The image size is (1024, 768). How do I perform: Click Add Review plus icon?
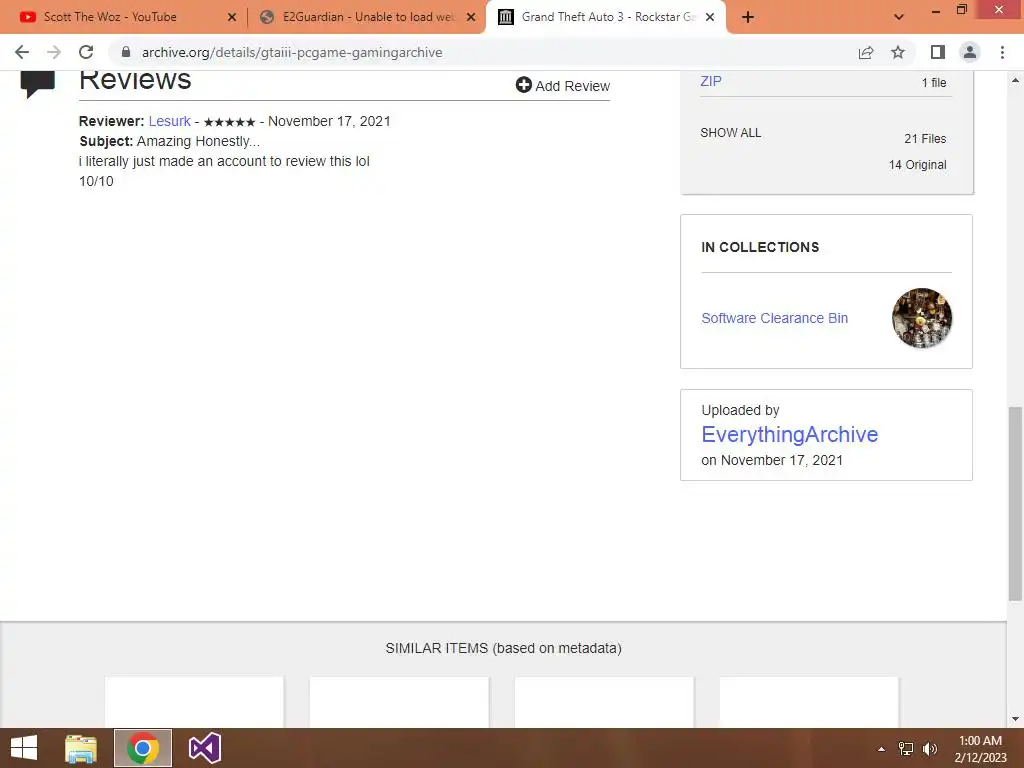pyautogui.click(x=524, y=85)
